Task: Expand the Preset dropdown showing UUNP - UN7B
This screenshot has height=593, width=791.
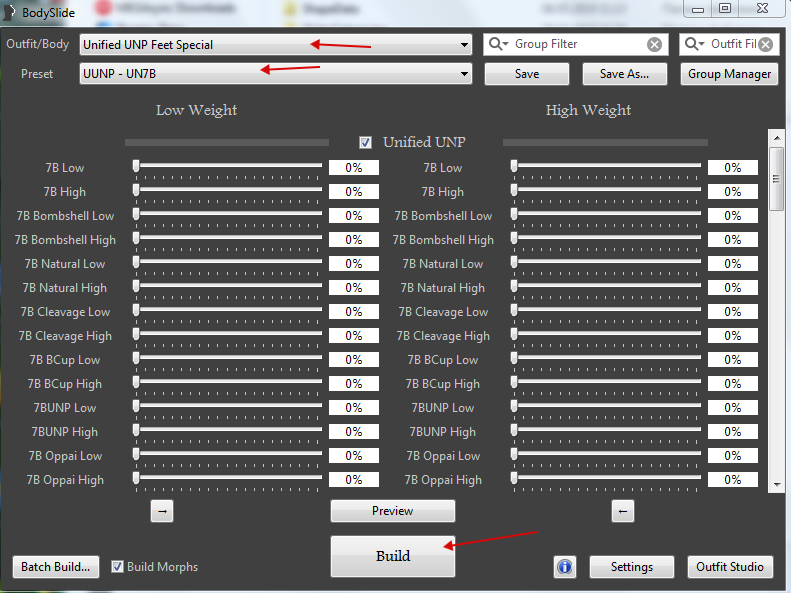Action: (464, 74)
